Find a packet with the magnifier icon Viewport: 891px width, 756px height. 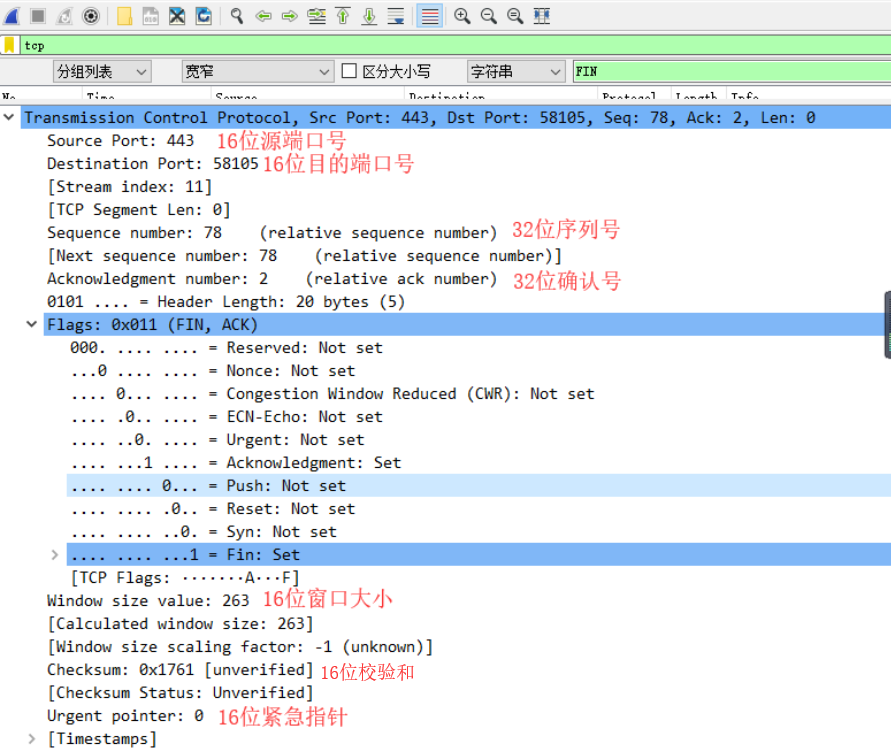pos(237,16)
